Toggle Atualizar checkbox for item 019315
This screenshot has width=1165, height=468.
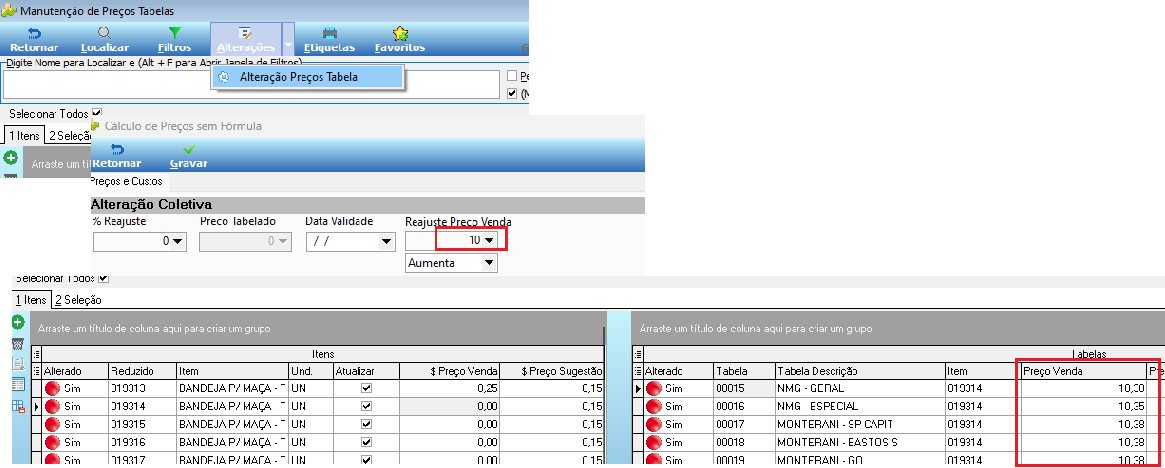point(366,424)
